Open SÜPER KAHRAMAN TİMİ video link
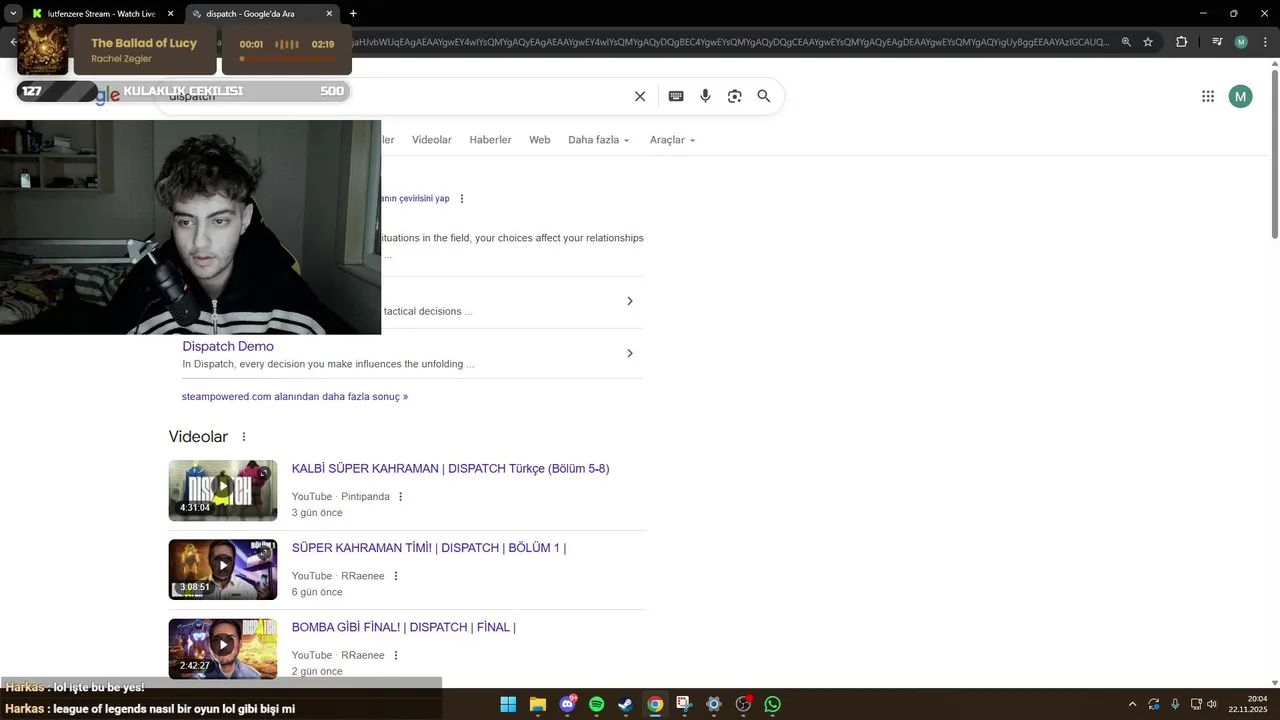The image size is (1280, 720). tap(429, 548)
